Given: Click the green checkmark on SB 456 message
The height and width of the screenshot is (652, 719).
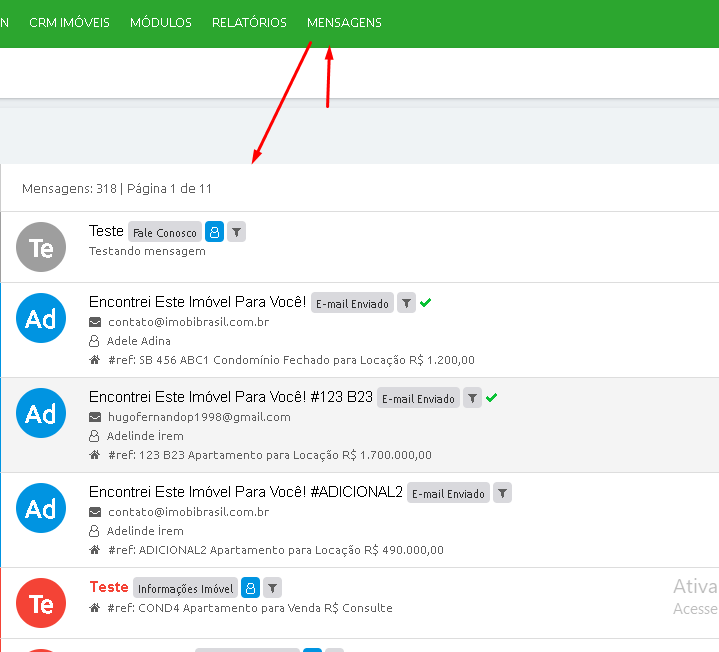Looking at the screenshot, I should (426, 303).
